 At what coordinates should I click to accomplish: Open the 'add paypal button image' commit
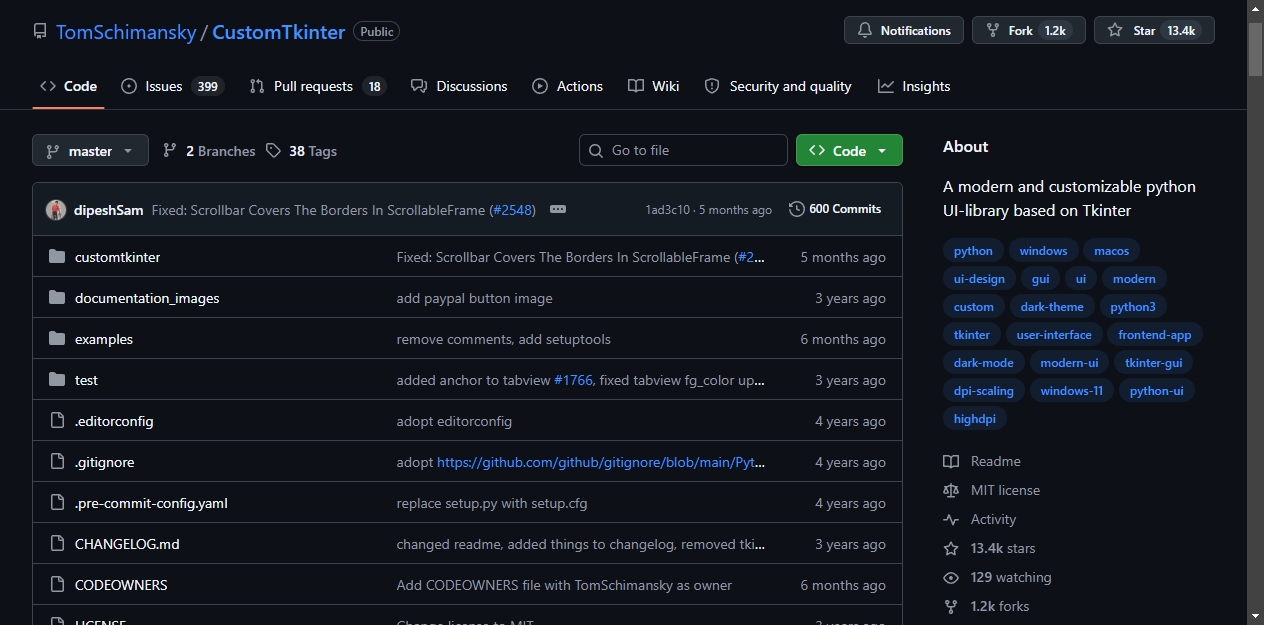pyautogui.click(x=474, y=298)
